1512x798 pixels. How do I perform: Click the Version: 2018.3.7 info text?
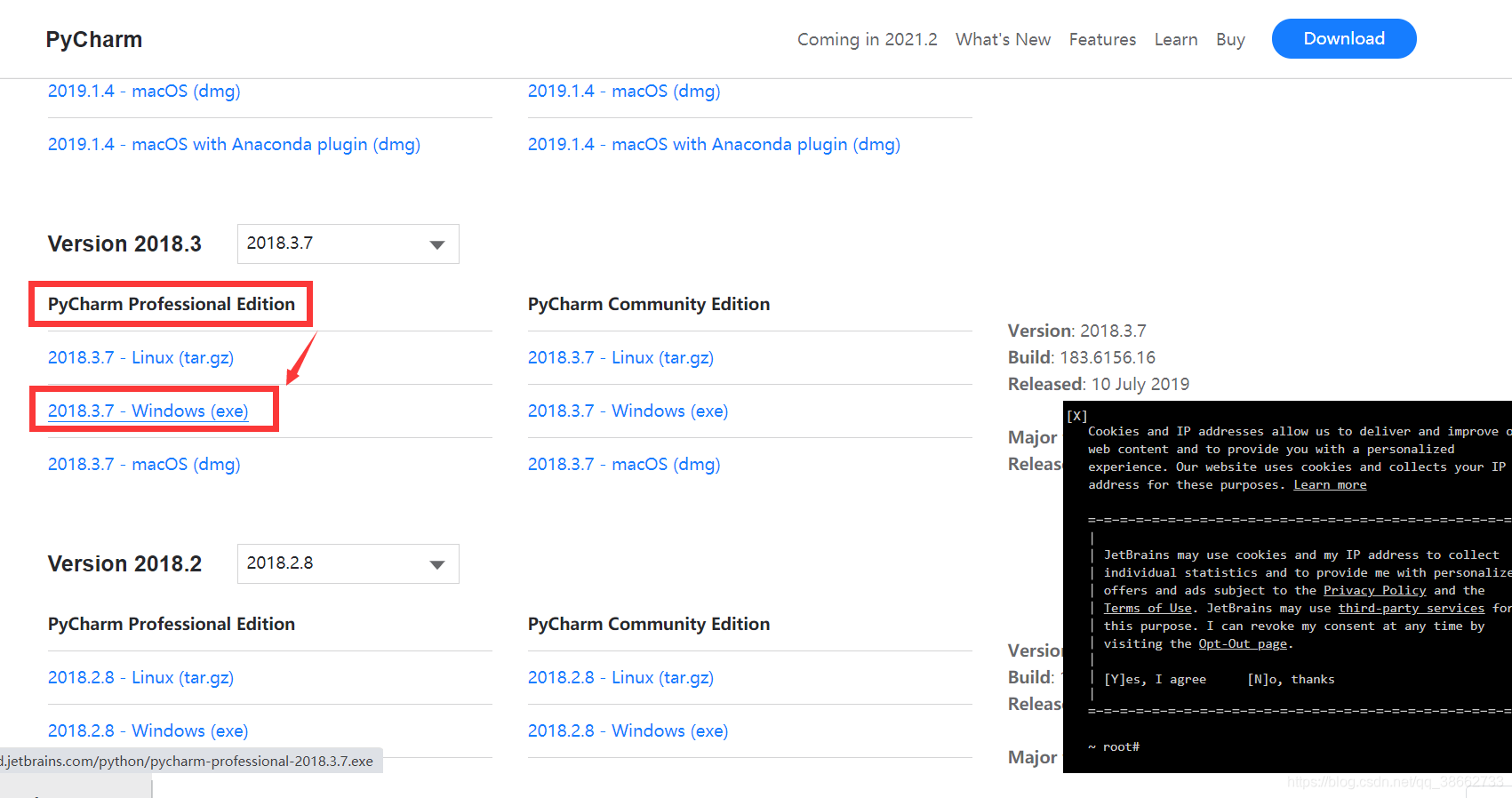(1077, 331)
